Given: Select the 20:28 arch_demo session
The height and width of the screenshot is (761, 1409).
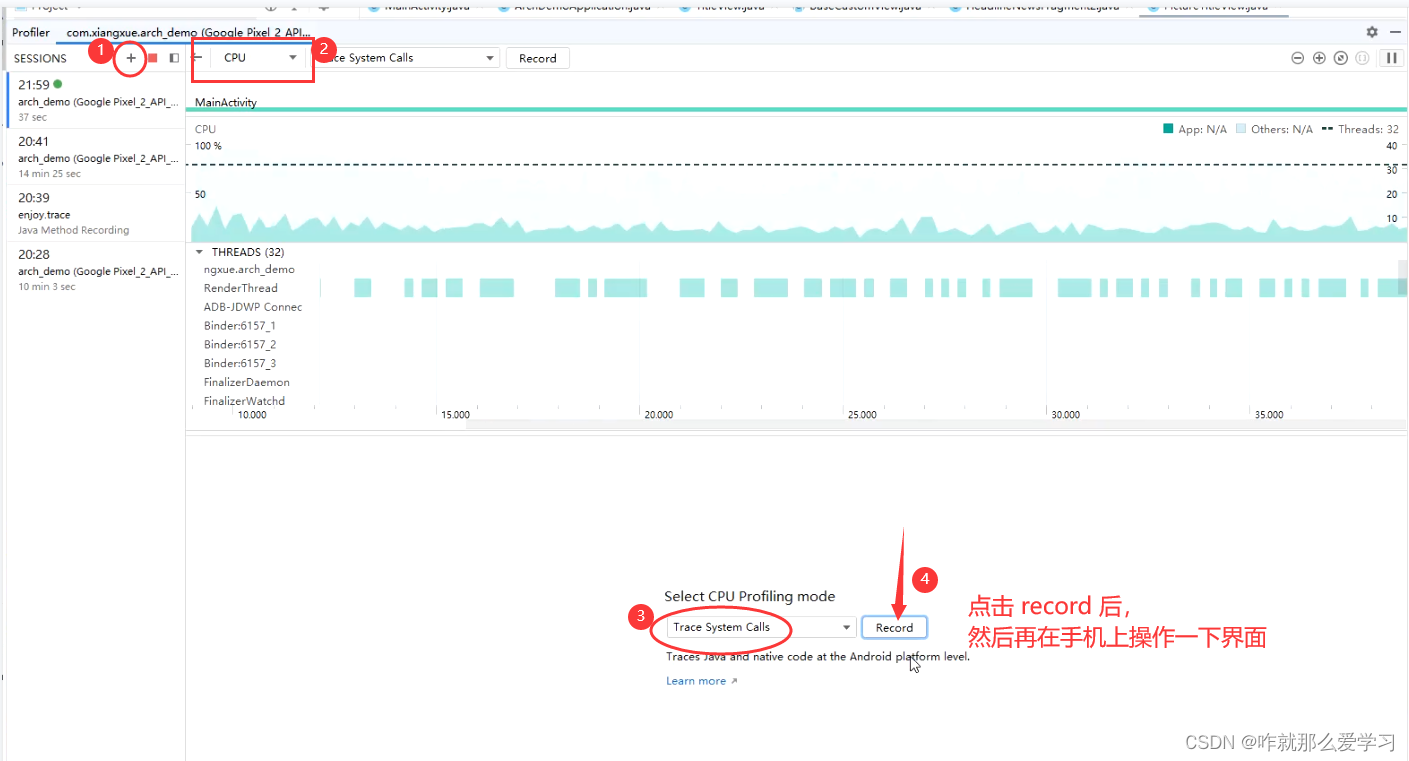Looking at the screenshot, I should pos(96,270).
